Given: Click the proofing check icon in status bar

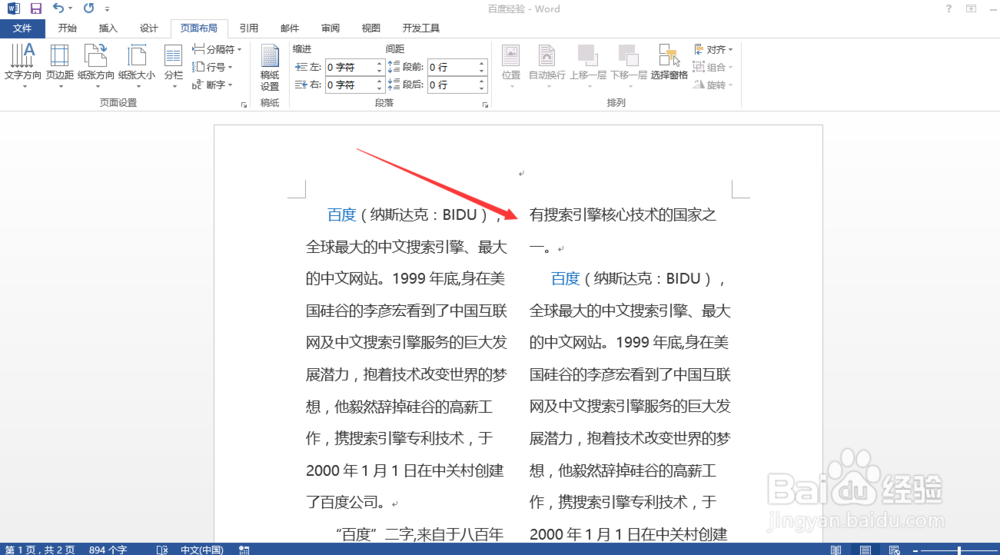Looking at the screenshot, I should 162,550.
